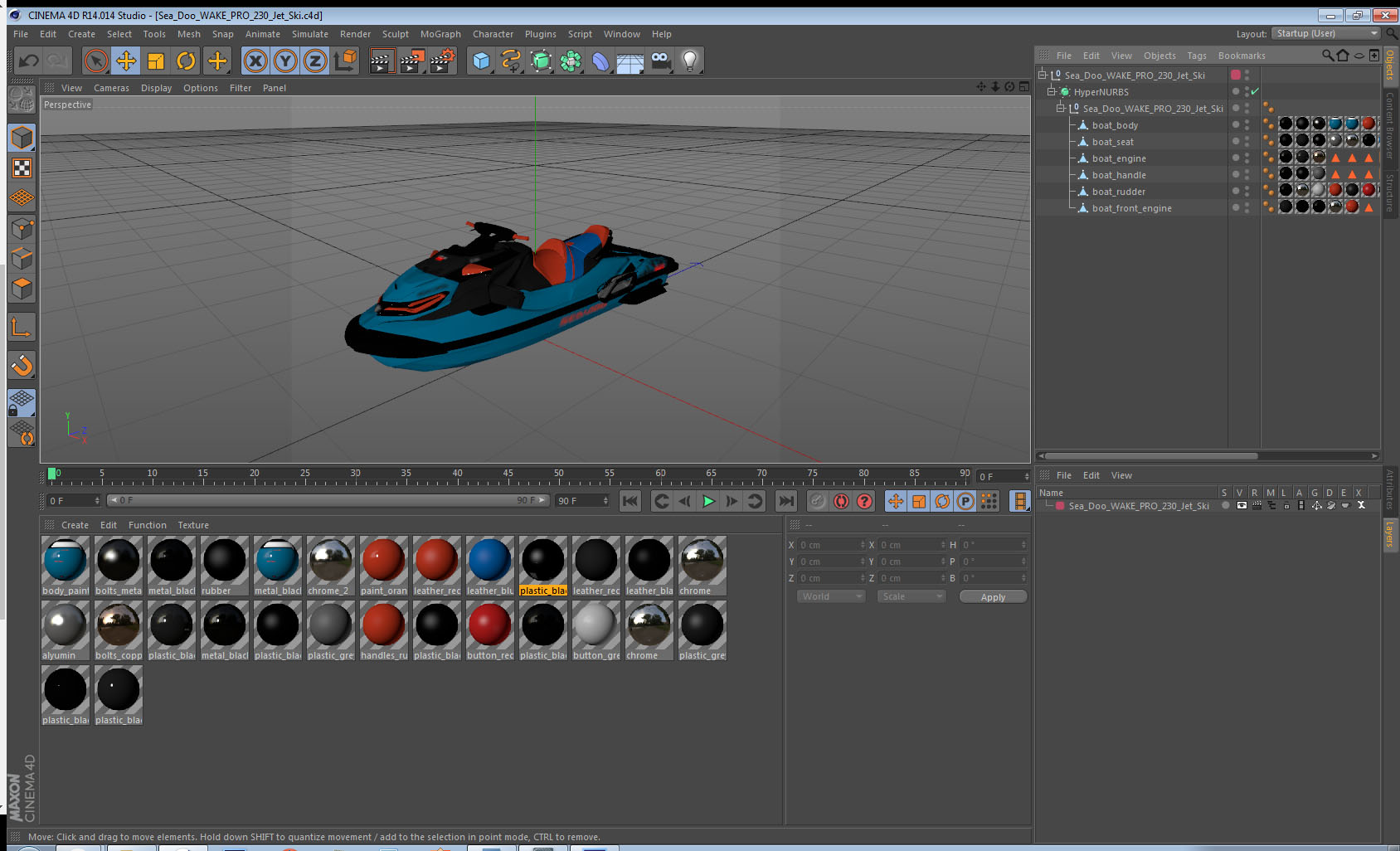The image size is (1400, 851).
Task: Add a HyperNURBS generator icon
Action: pyautogui.click(x=541, y=61)
